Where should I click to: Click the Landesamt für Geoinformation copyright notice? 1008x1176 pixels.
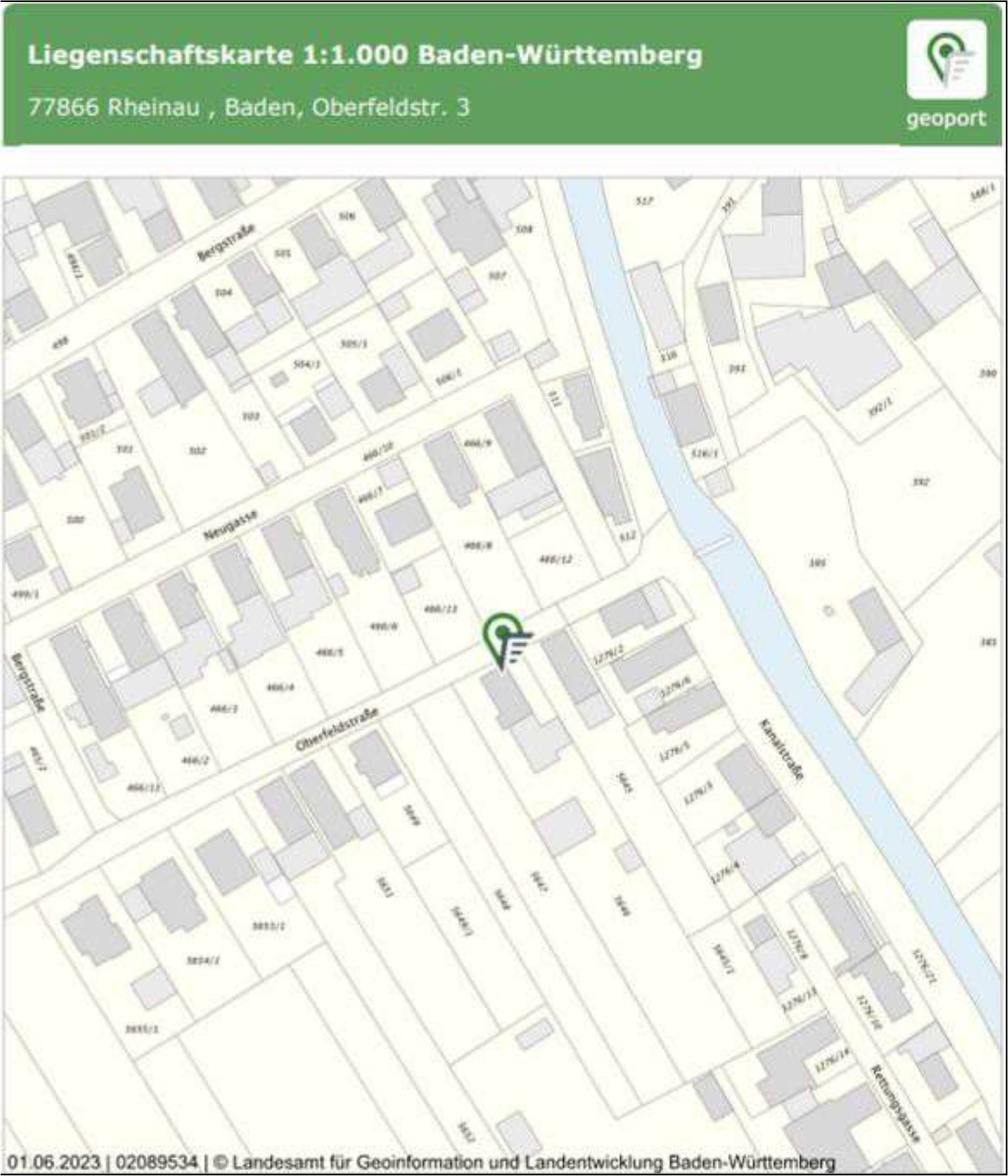524,1162
